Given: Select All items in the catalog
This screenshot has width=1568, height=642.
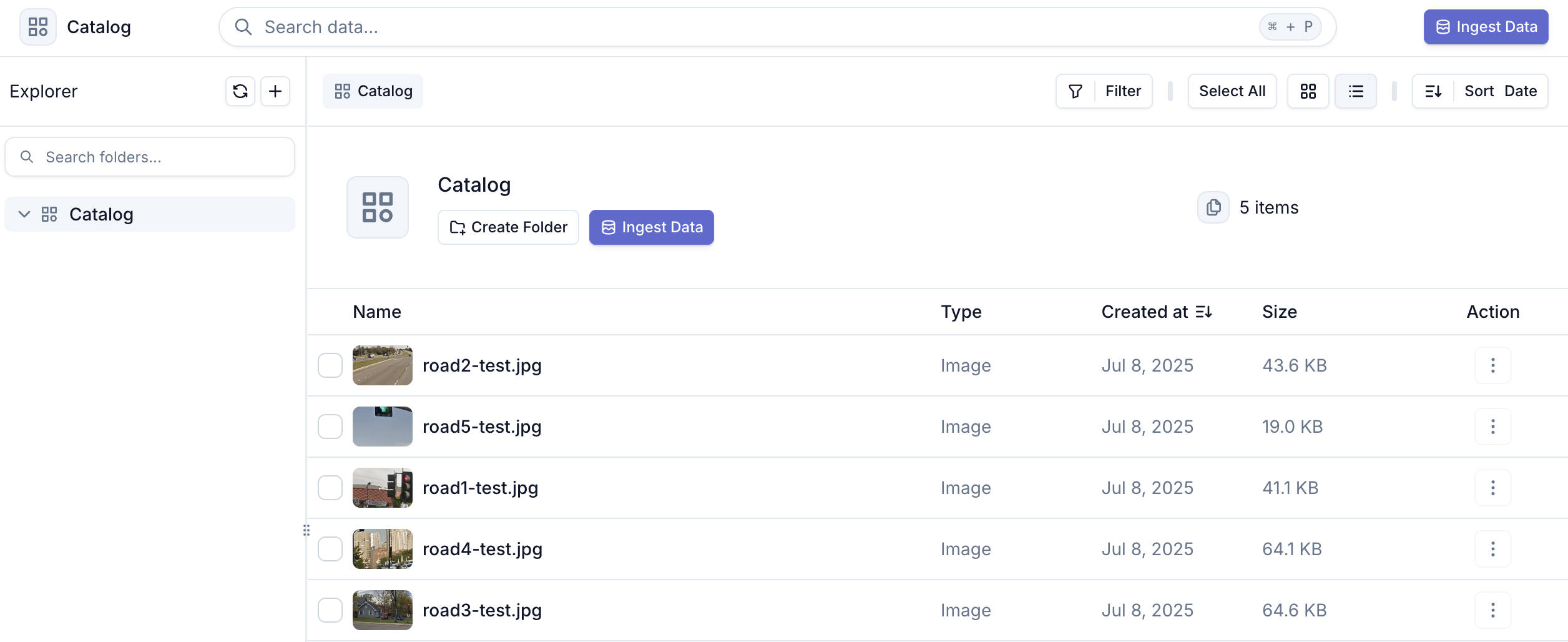Looking at the screenshot, I should coord(1231,91).
